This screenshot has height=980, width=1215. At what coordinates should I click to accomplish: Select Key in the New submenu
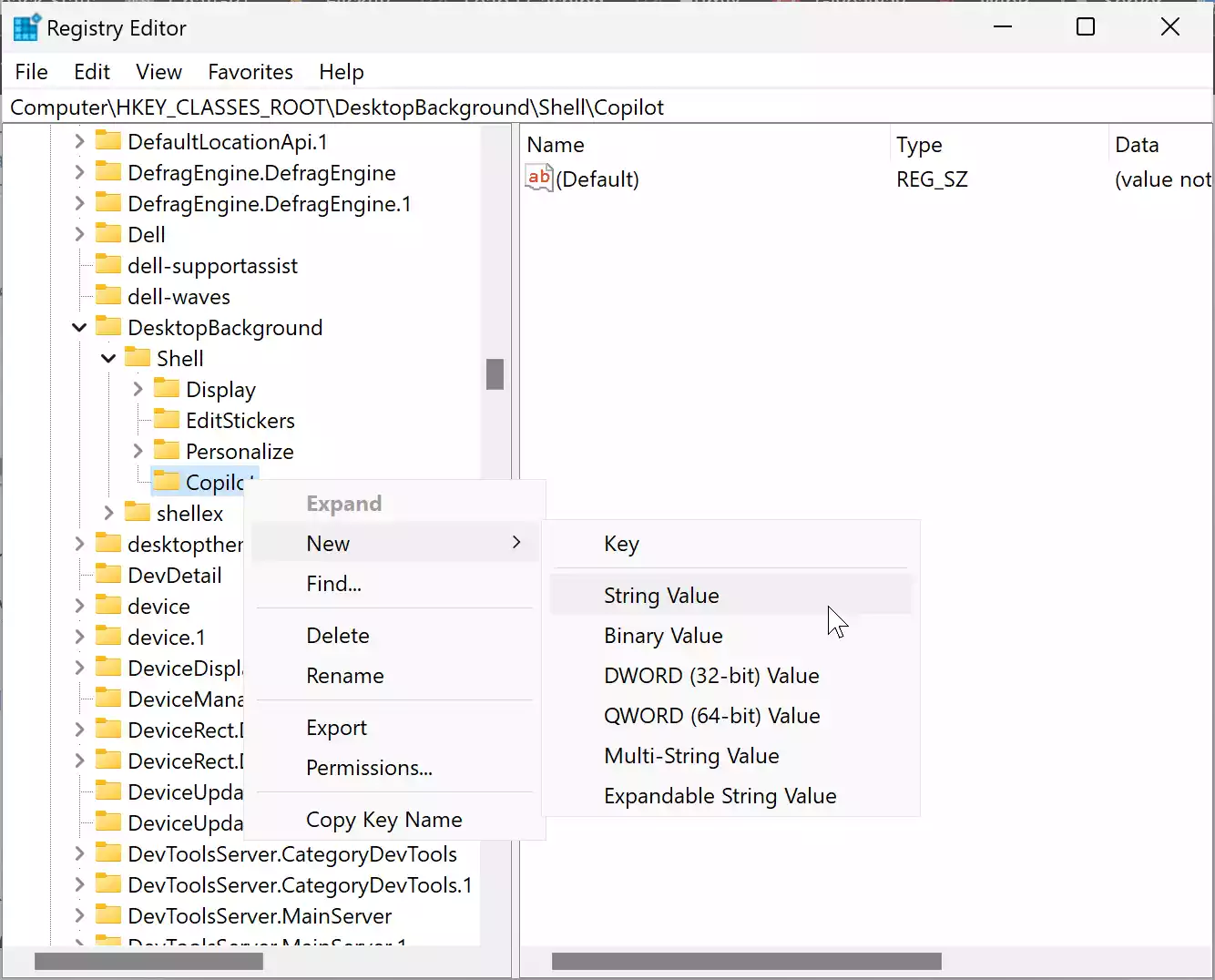tap(730, 544)
